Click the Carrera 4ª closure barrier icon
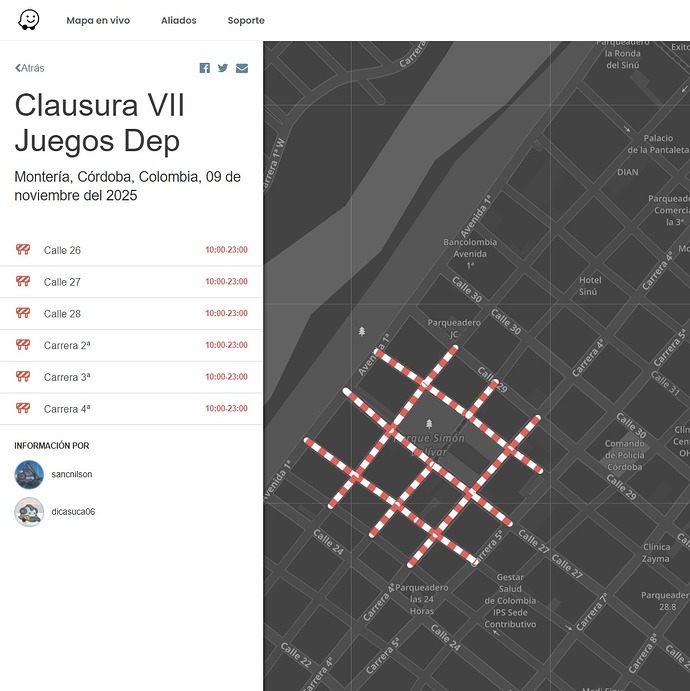 [23, 408]
